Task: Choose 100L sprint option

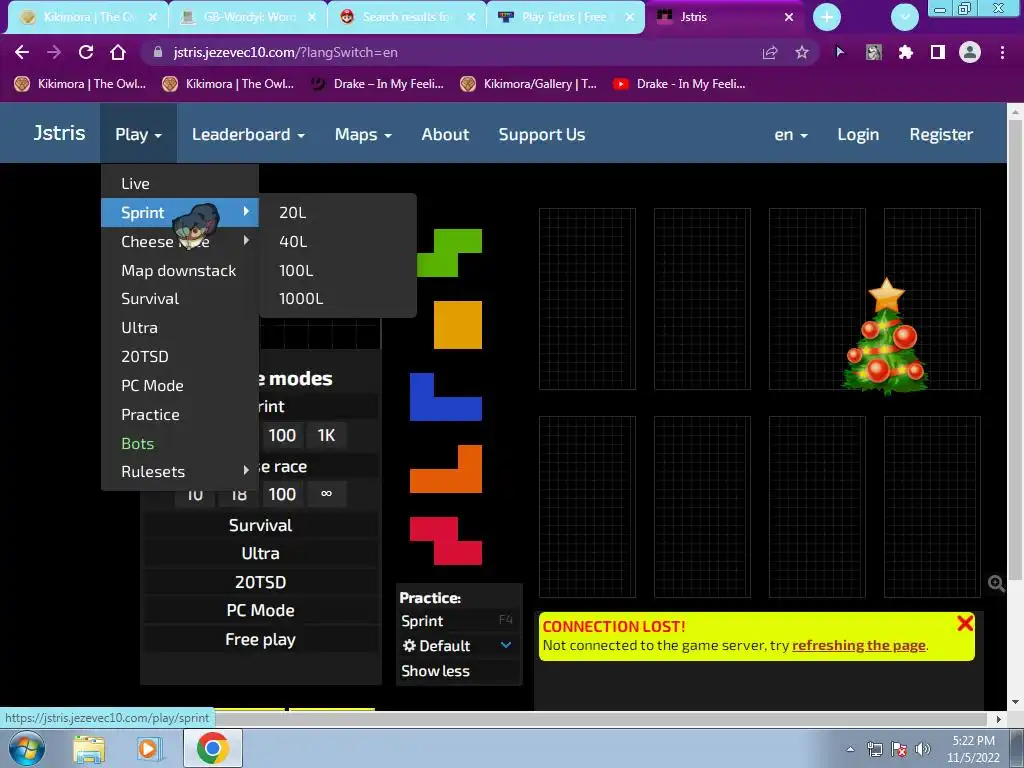Action: coord(338,270)
